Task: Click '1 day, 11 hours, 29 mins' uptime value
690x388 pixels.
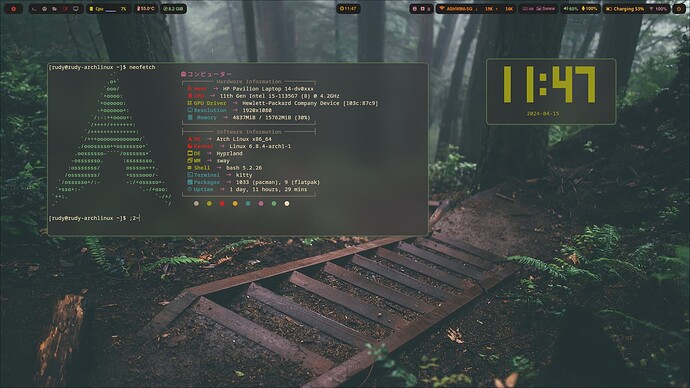Action: tap(268, 190)
